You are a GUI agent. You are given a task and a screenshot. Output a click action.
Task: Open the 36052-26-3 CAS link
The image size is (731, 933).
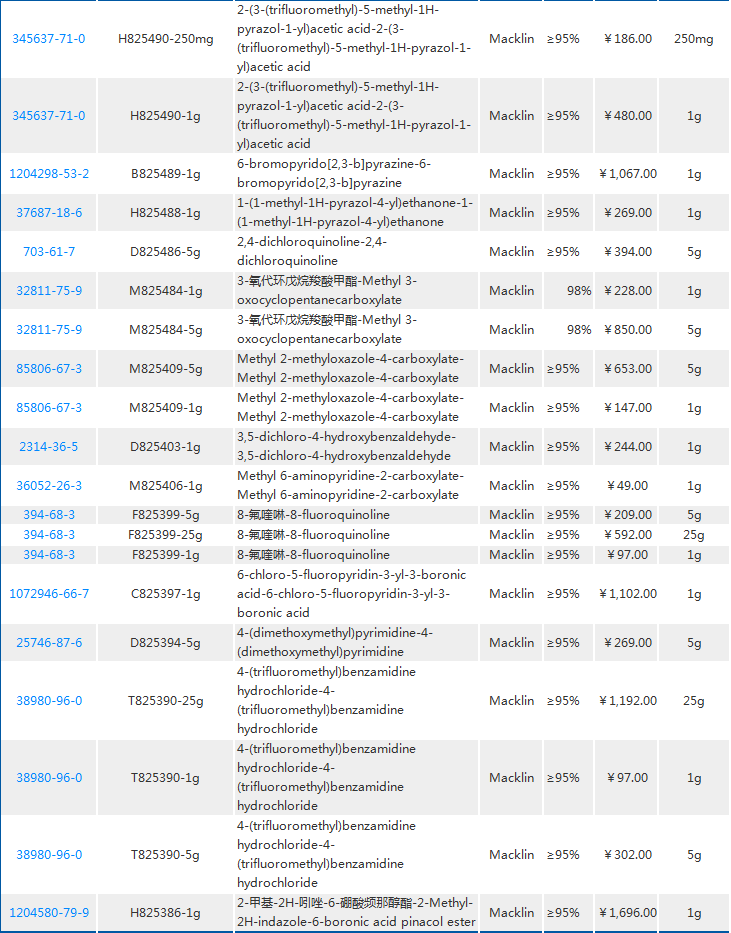coord(49,486)
